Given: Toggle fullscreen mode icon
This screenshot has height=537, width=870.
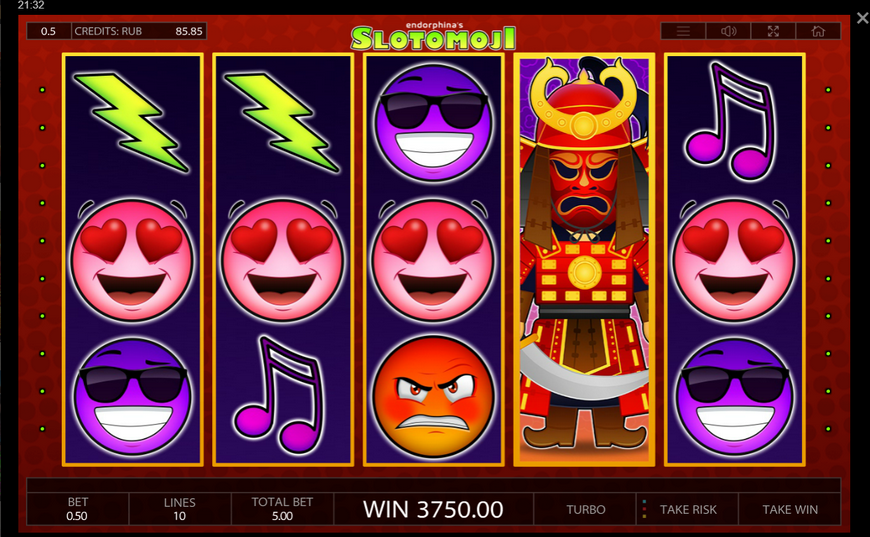Looking at the screenshot, I should pyautogui.click(x=773, y=31).
